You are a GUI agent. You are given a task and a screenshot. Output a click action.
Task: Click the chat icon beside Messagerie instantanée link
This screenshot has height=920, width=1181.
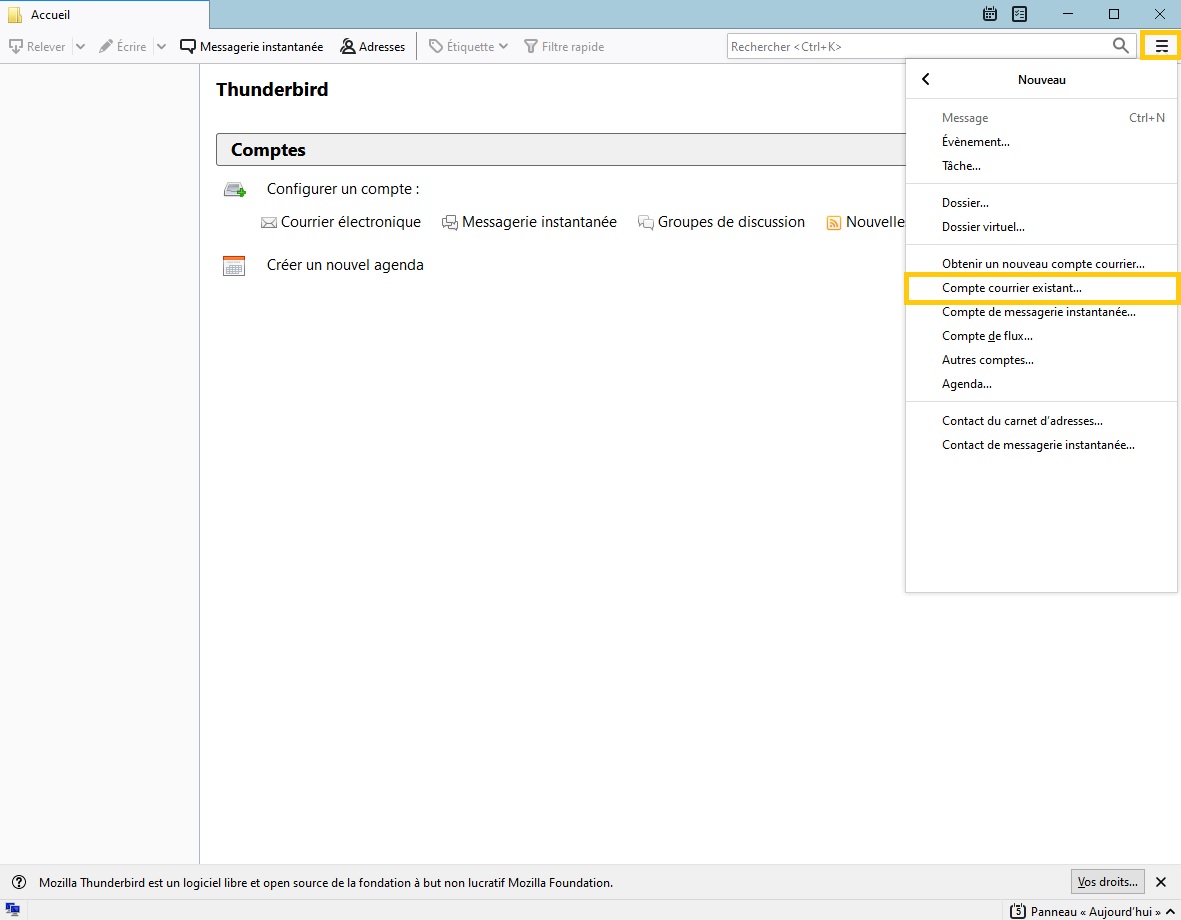[x=450, y=223]
